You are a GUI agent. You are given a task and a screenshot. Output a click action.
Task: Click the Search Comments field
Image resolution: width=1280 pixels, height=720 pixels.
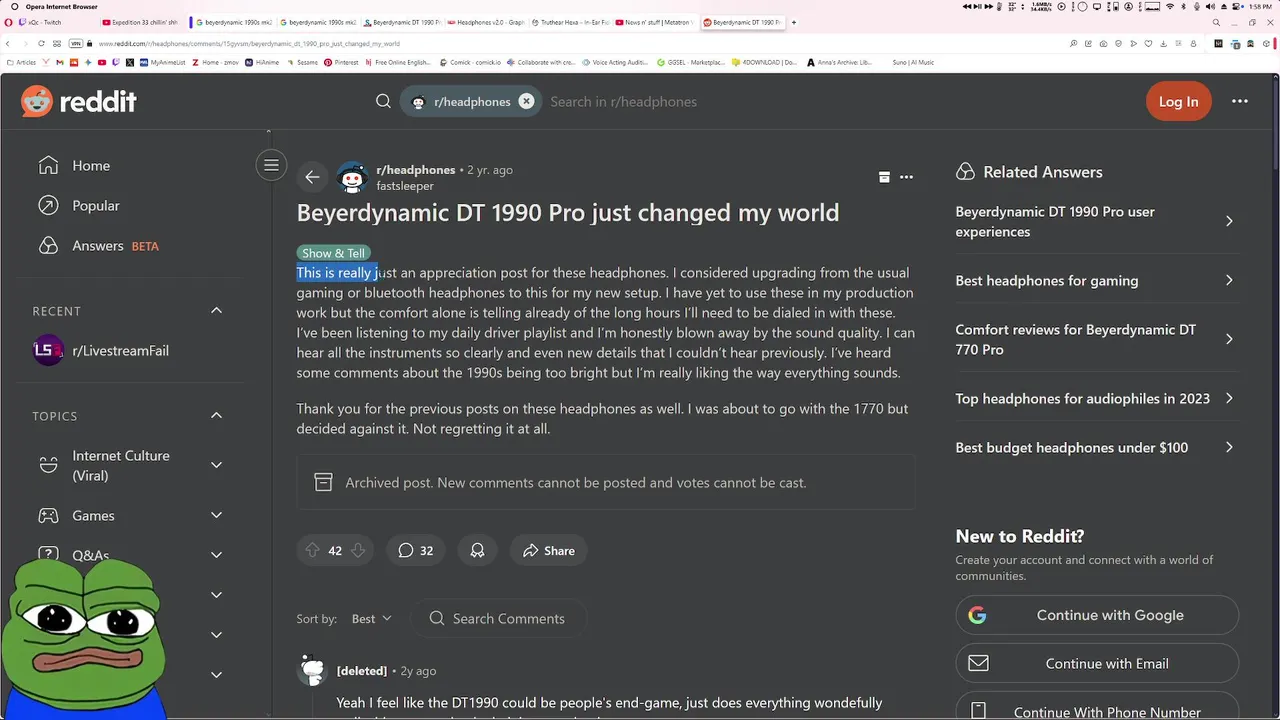click(x=499, y=618)
